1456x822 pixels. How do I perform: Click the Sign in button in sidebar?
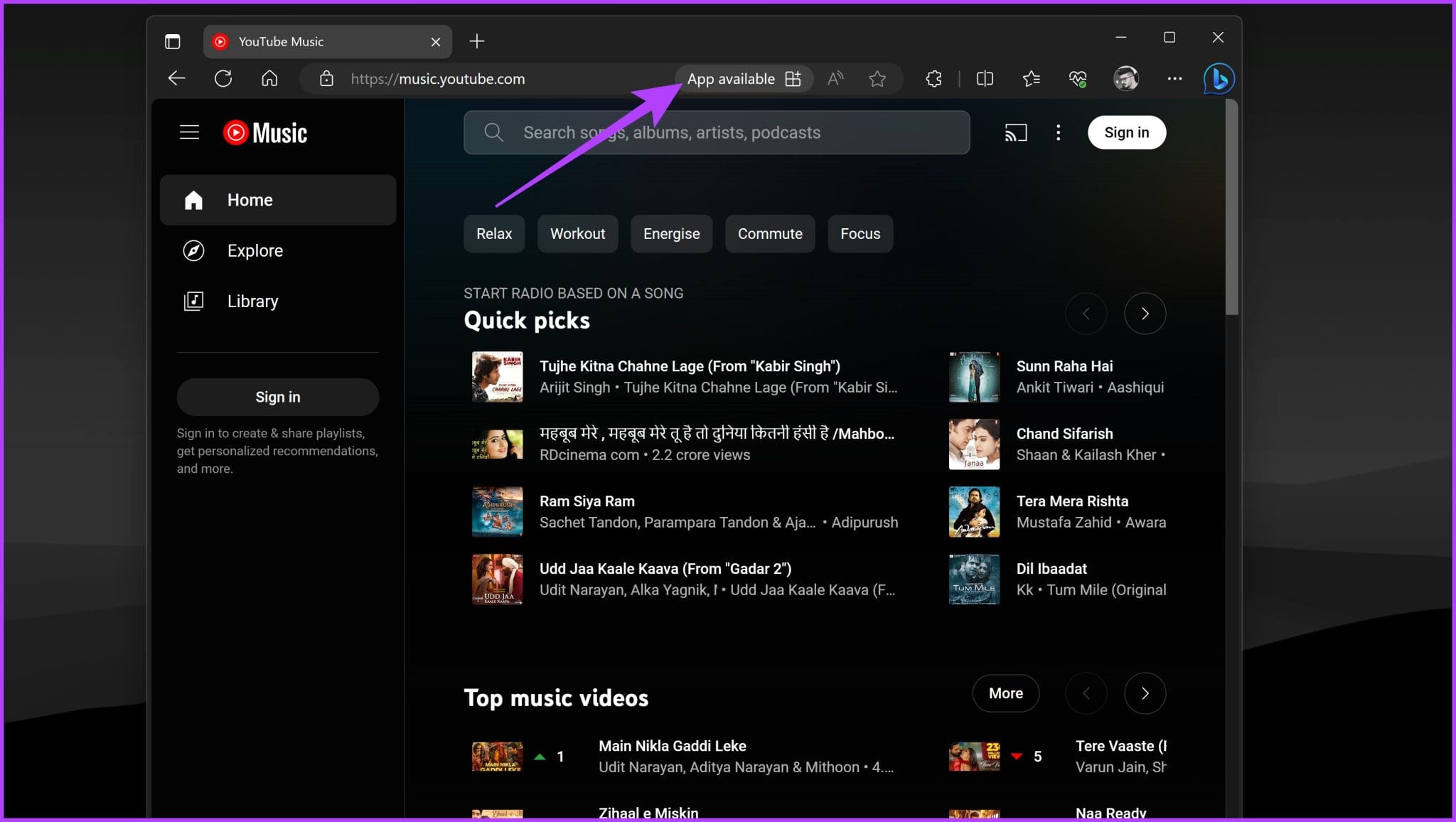(x=277, y=397)
